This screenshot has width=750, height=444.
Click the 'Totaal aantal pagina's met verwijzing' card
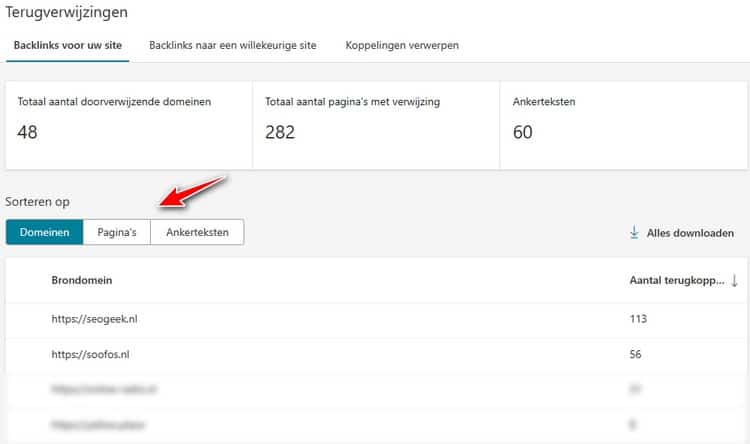click(x=376, y=125)
